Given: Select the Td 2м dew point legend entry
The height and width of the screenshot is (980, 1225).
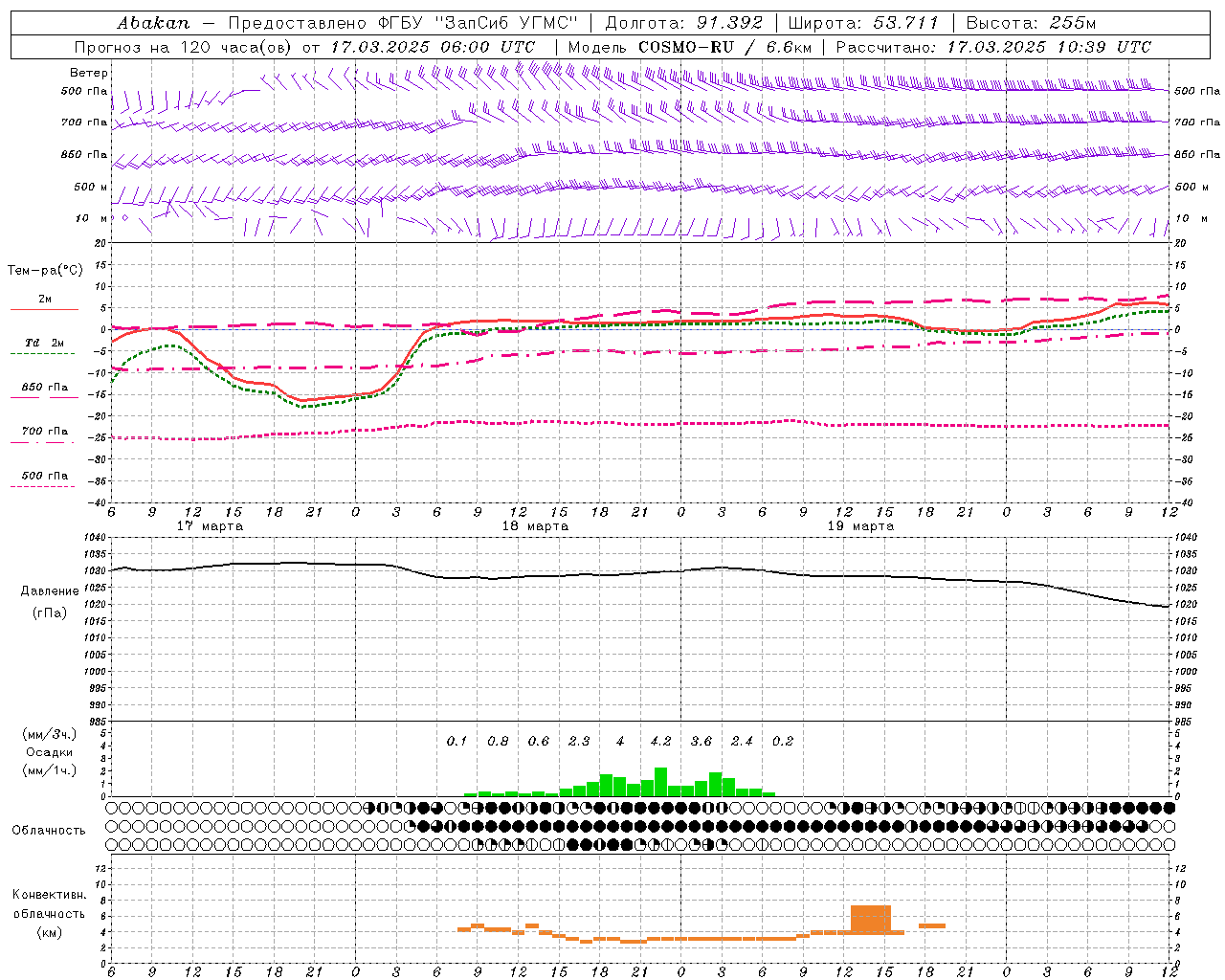Looking at the screenshot, I should click(45, 343).
